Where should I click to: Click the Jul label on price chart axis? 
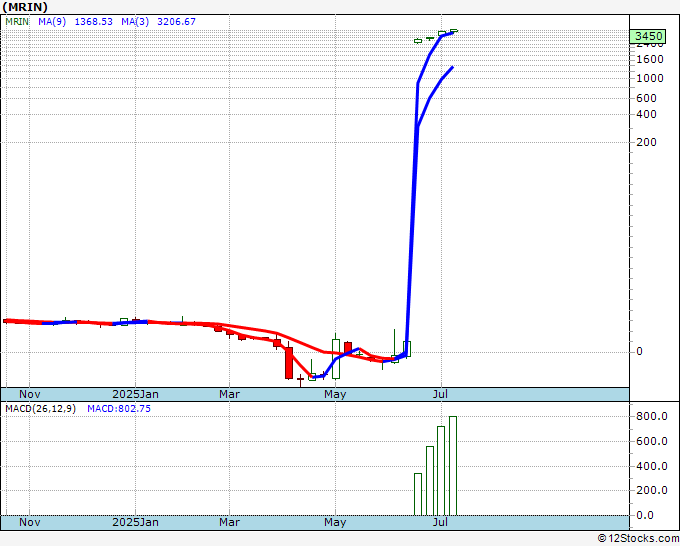441,394
